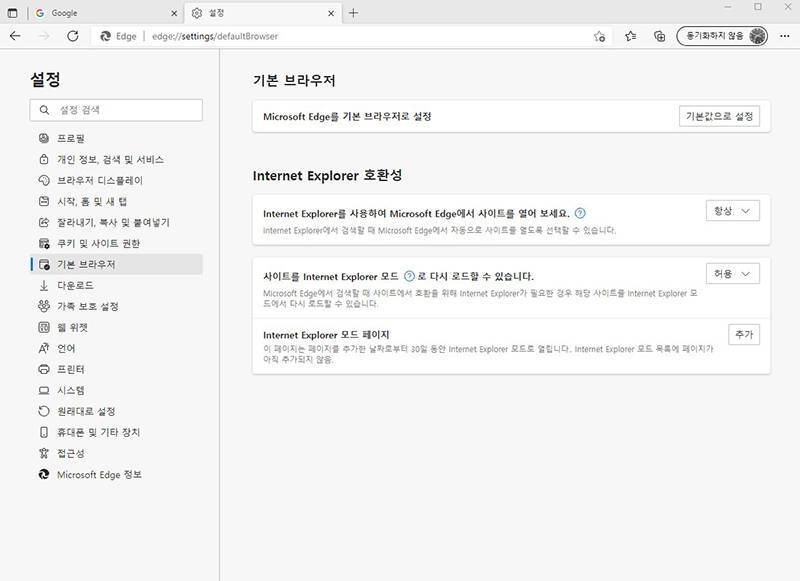Open 쿠키 및 사이트 권한 section
Image resolution: width=800 pixels, height=581 pixels.
(116, 243)
